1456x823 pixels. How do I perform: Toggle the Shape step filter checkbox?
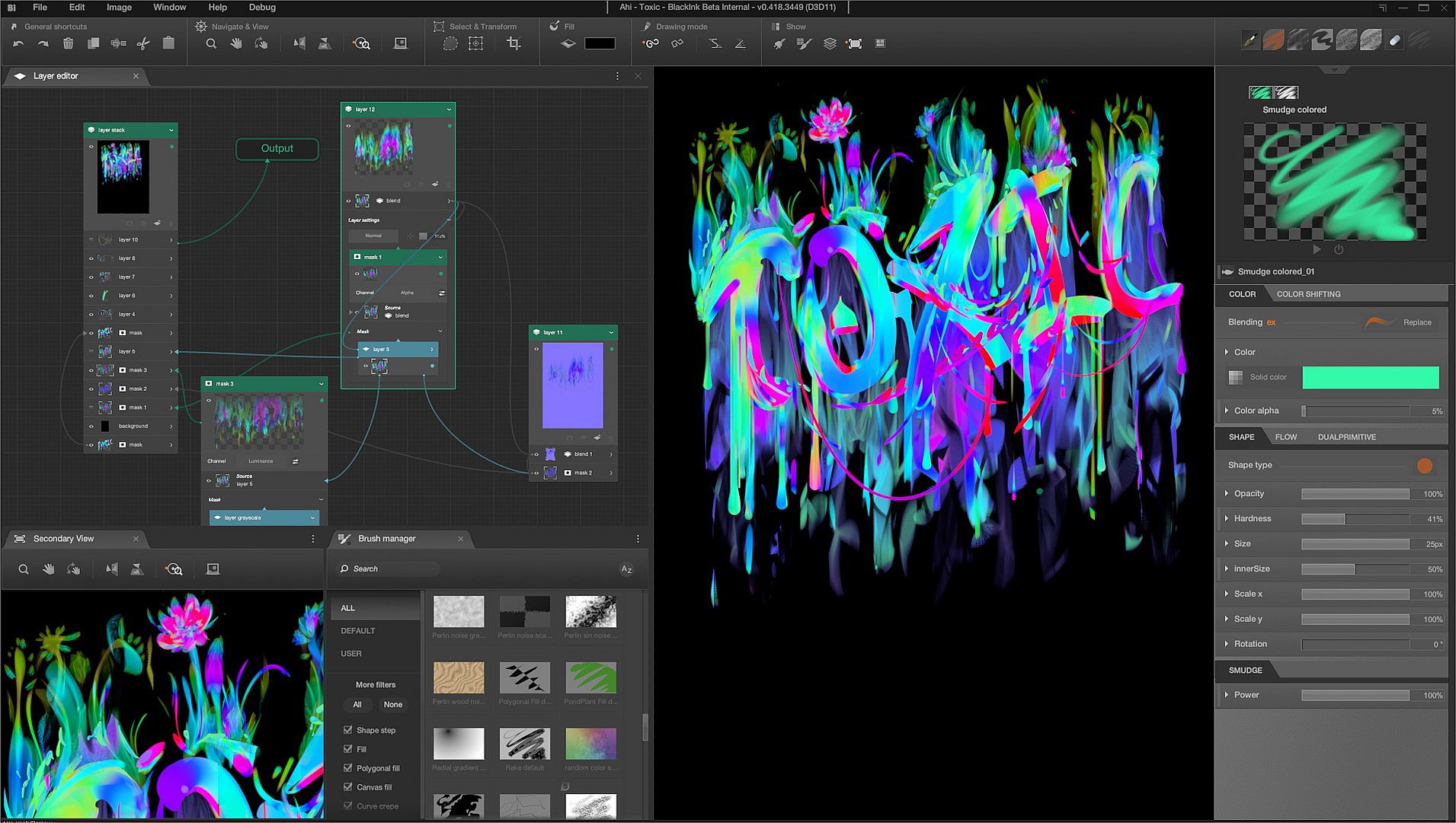[x=348, y=730]
